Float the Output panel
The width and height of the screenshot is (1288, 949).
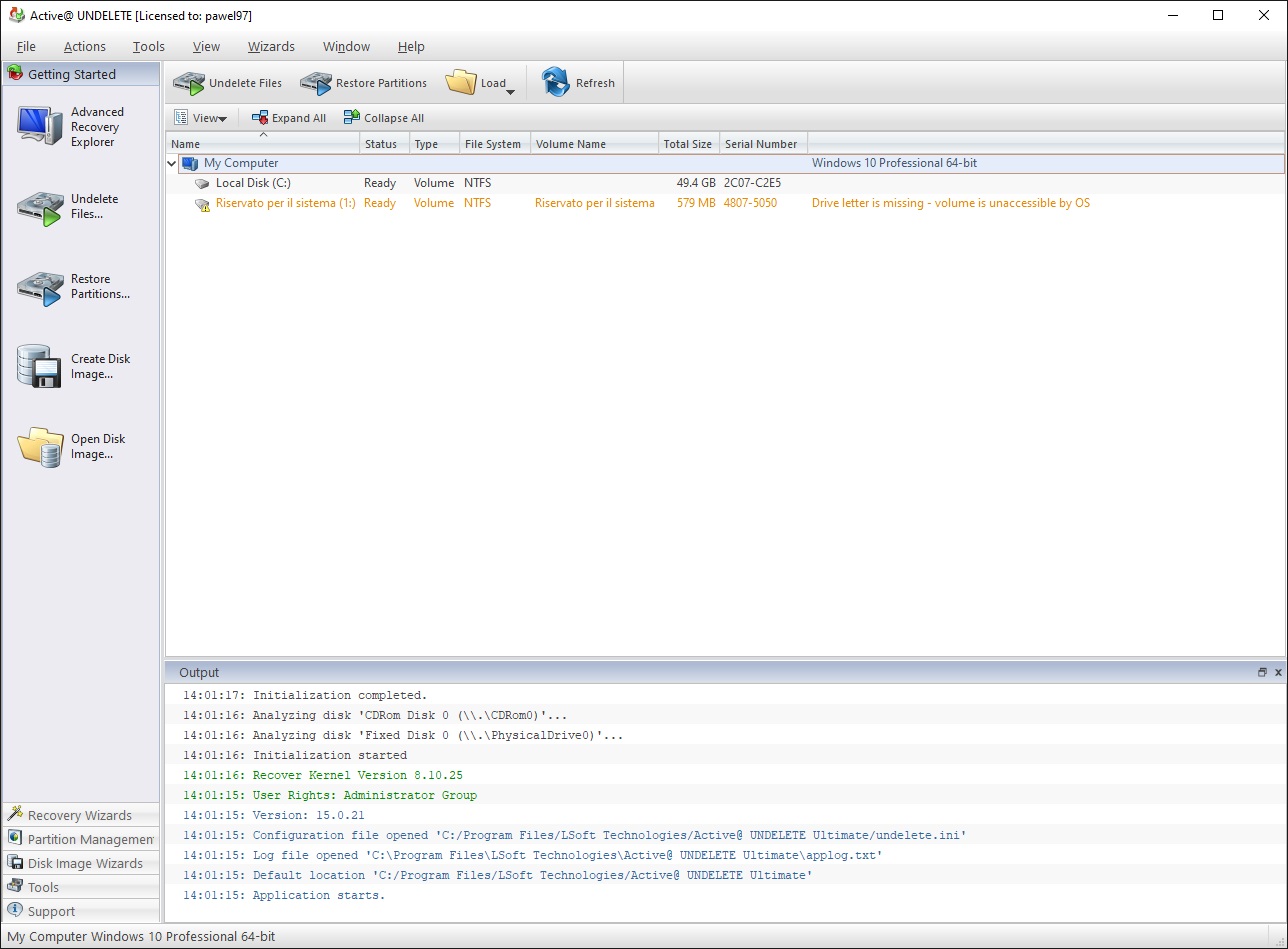pos(1262,673)
